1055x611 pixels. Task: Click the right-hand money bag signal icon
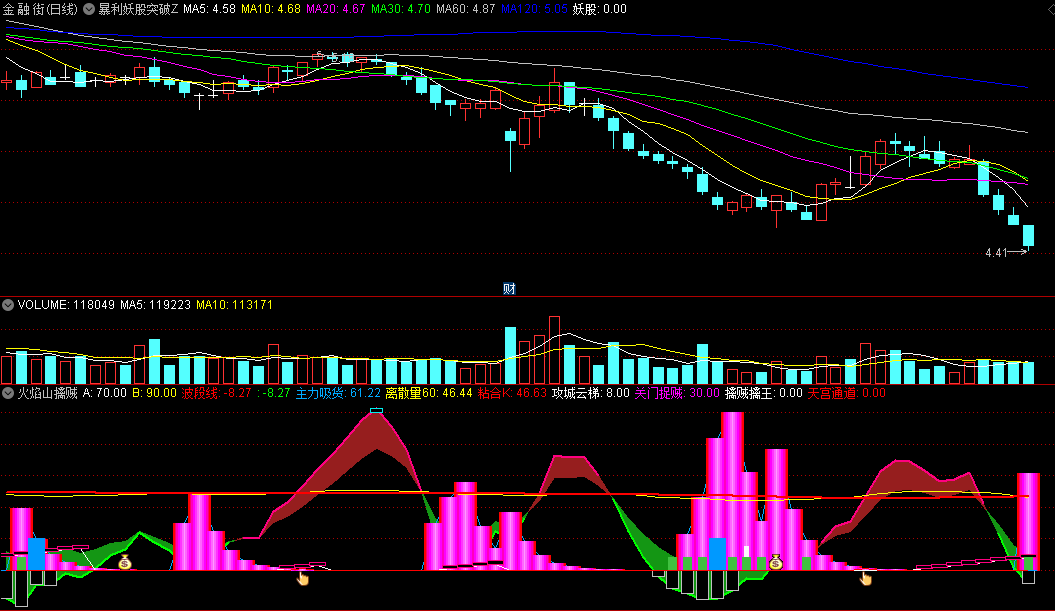pos(776,561)
